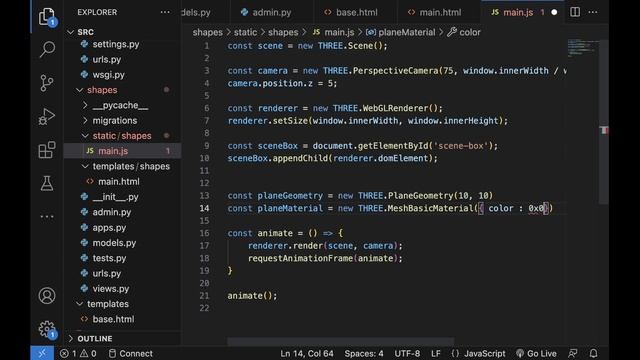This screenshot has height=360, width=640.
Task: Open settings.py in explorer
Action: 122,44
